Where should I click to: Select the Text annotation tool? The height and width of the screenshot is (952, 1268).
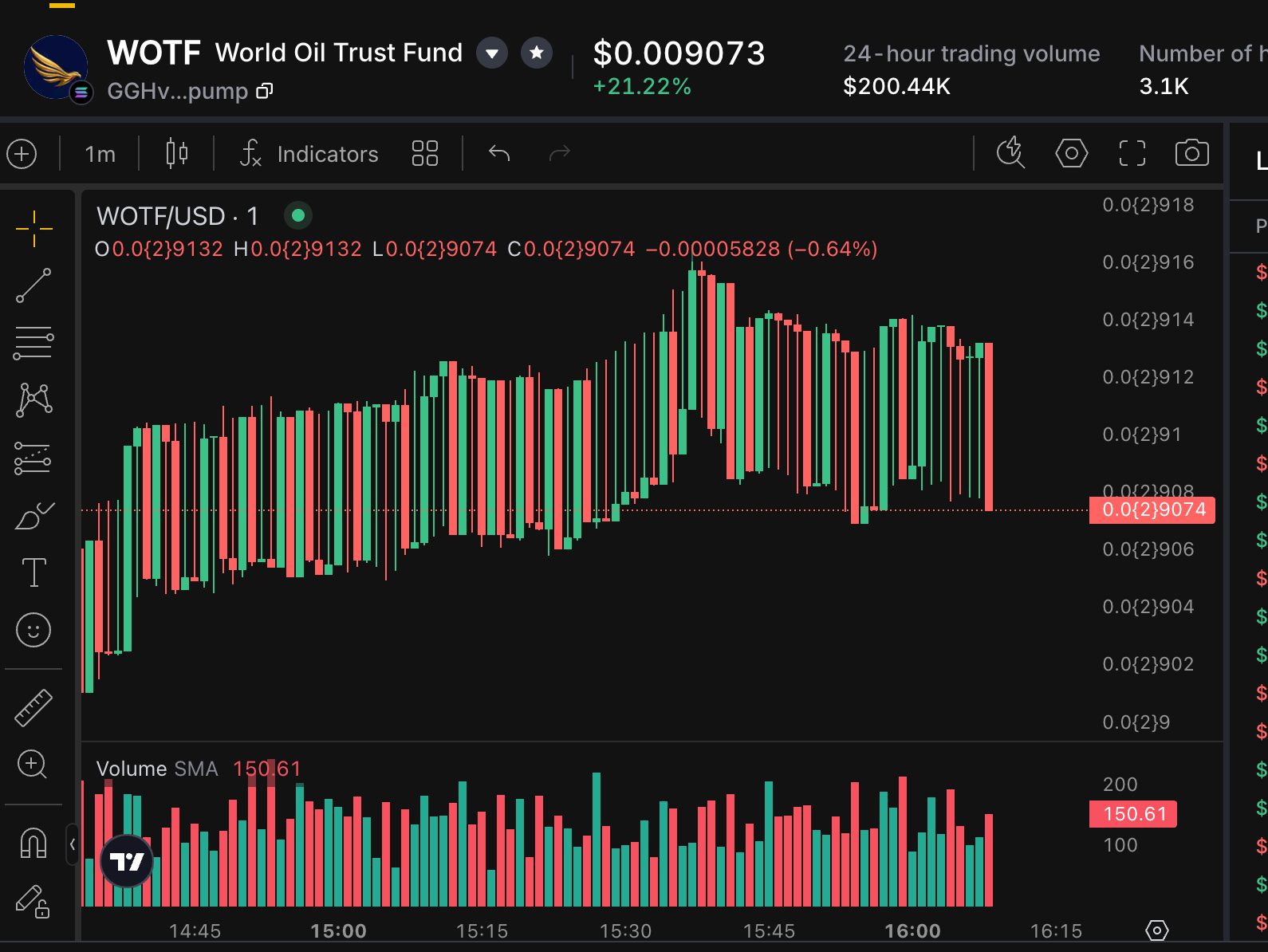34,572
